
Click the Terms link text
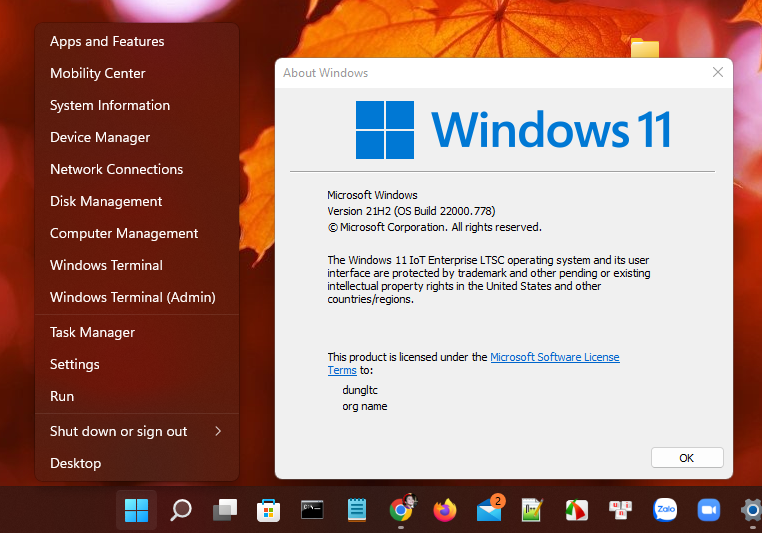(x=342, y=370)
